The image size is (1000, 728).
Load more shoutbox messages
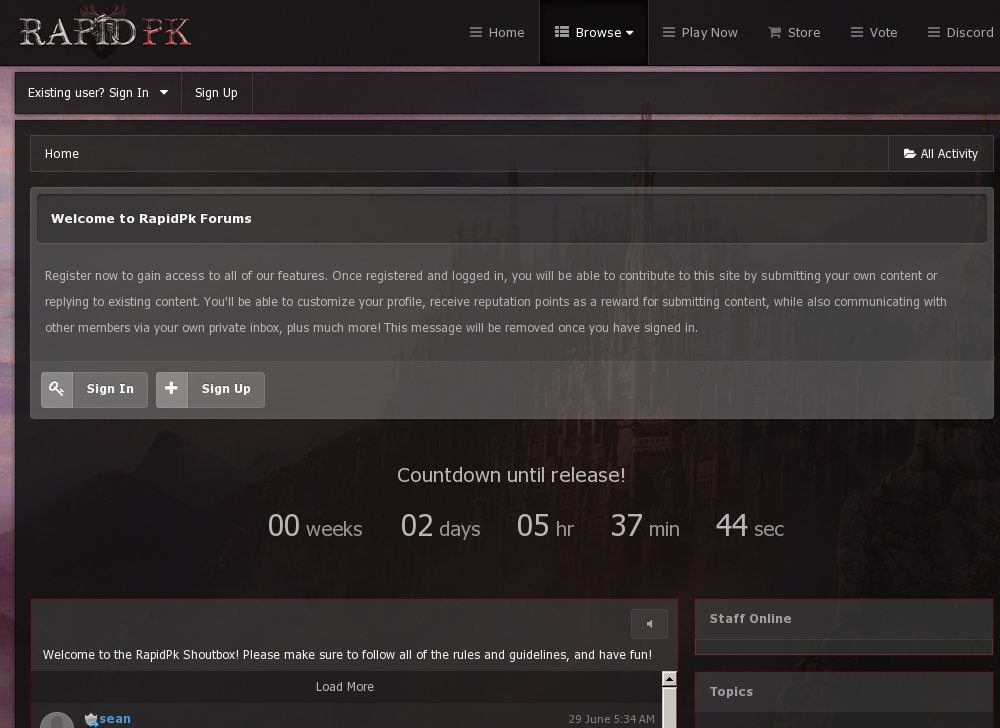pyautogui.click(x=345, y=687)
